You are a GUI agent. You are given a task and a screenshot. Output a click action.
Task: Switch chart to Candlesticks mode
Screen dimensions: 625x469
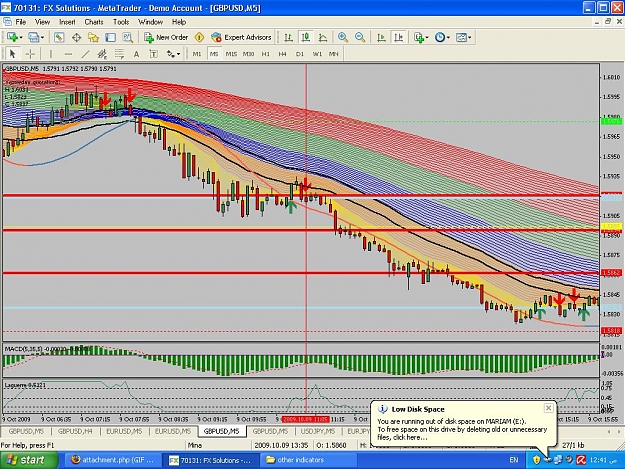(306, 37)
